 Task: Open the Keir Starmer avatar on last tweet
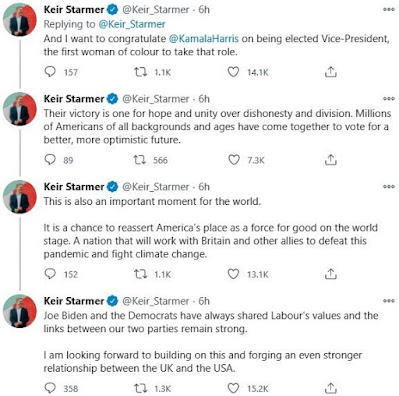click(20, 311)
